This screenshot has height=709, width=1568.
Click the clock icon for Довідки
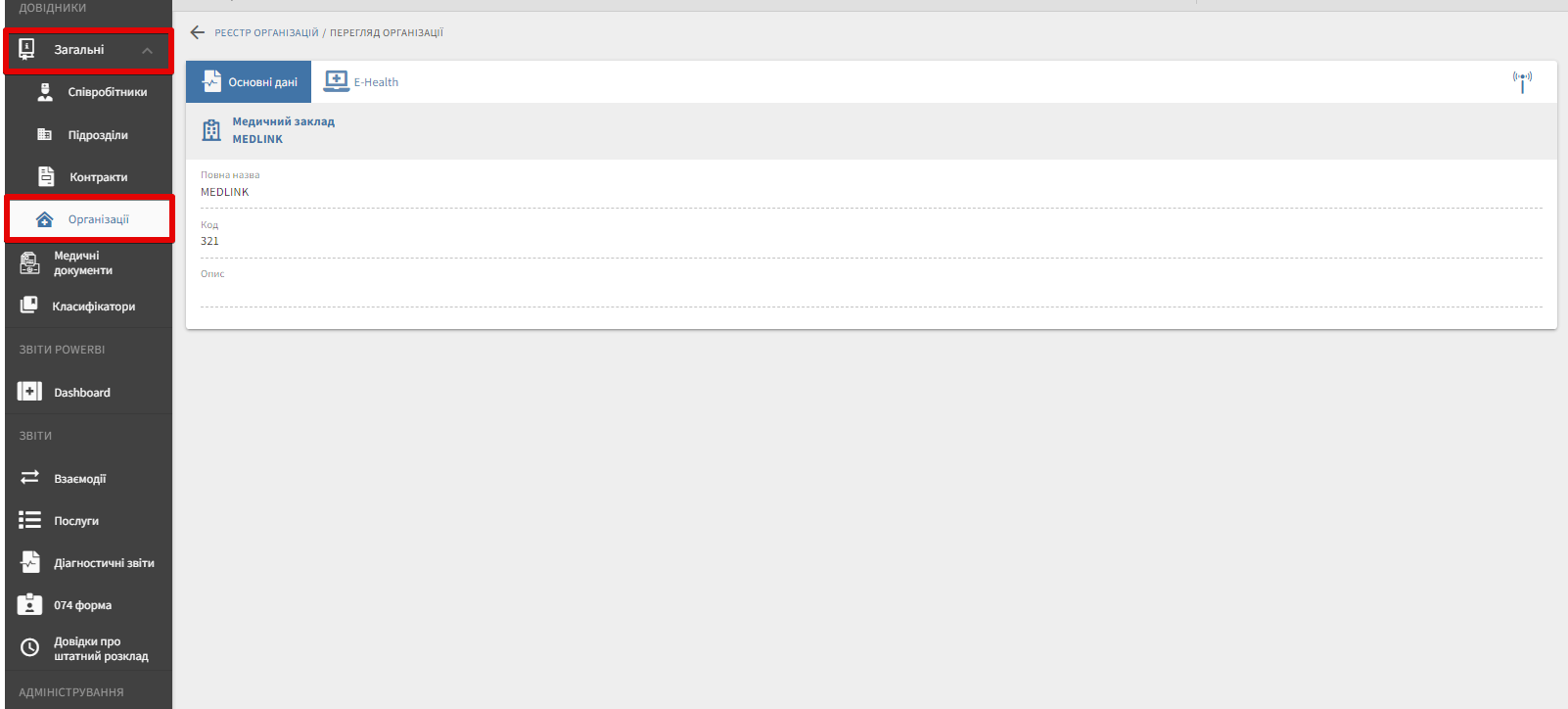pos(30,647)
